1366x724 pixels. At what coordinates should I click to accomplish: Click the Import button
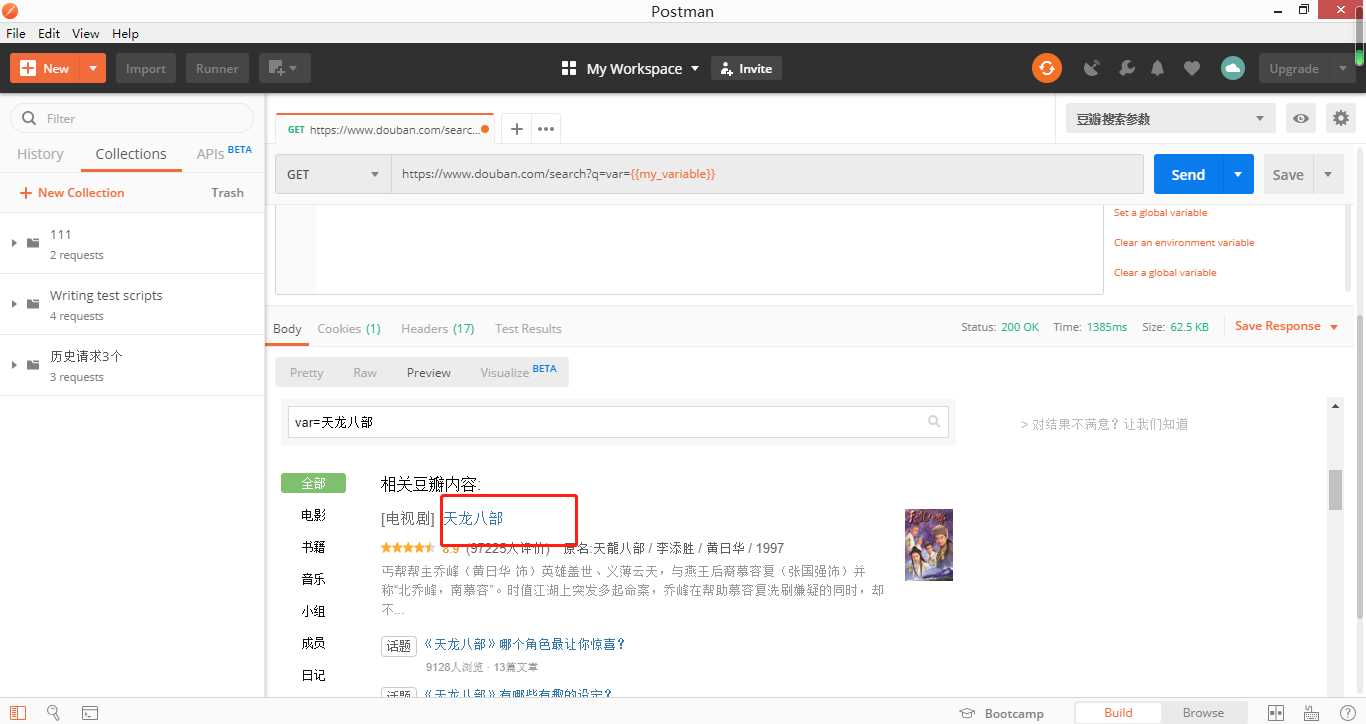click(146, 68)
